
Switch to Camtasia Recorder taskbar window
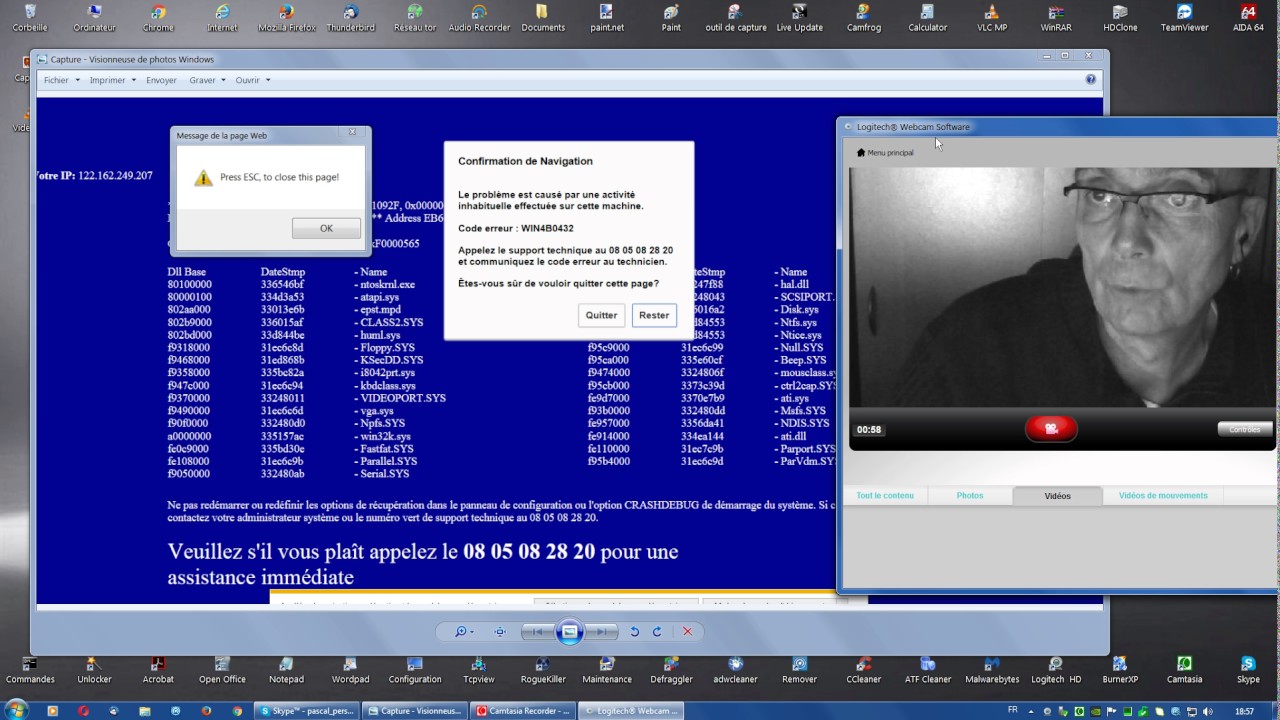tap(522, 711)
